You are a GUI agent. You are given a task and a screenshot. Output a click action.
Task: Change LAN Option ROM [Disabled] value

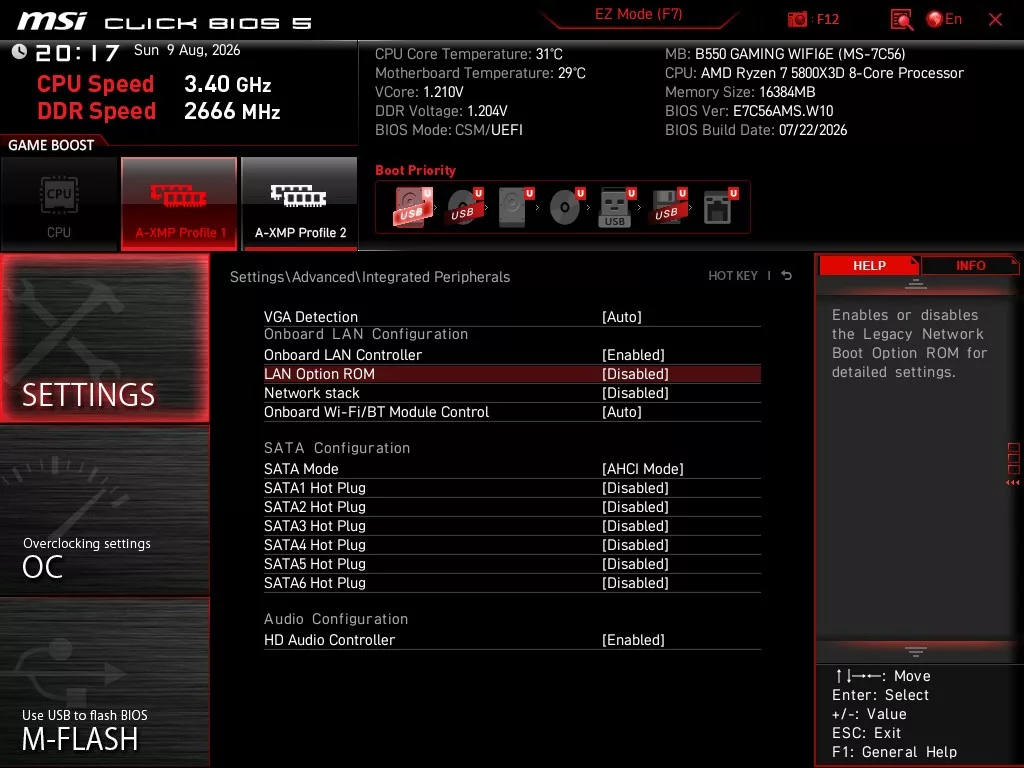[x=635, y=374]
